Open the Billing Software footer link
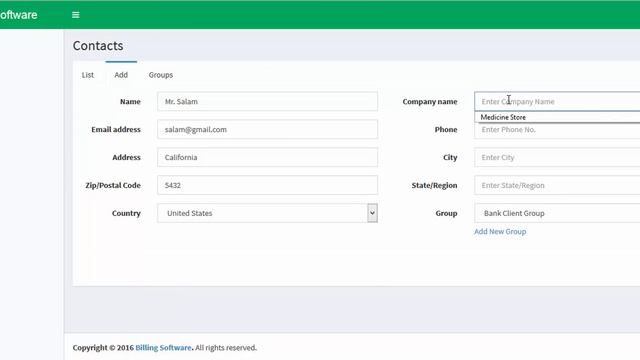 [x=163, y=348]
